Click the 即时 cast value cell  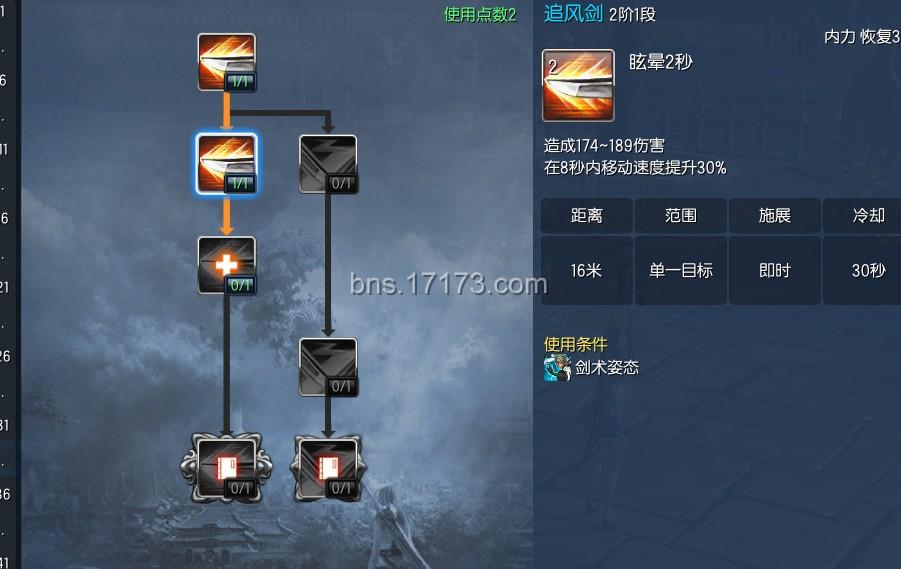[775, 270]
